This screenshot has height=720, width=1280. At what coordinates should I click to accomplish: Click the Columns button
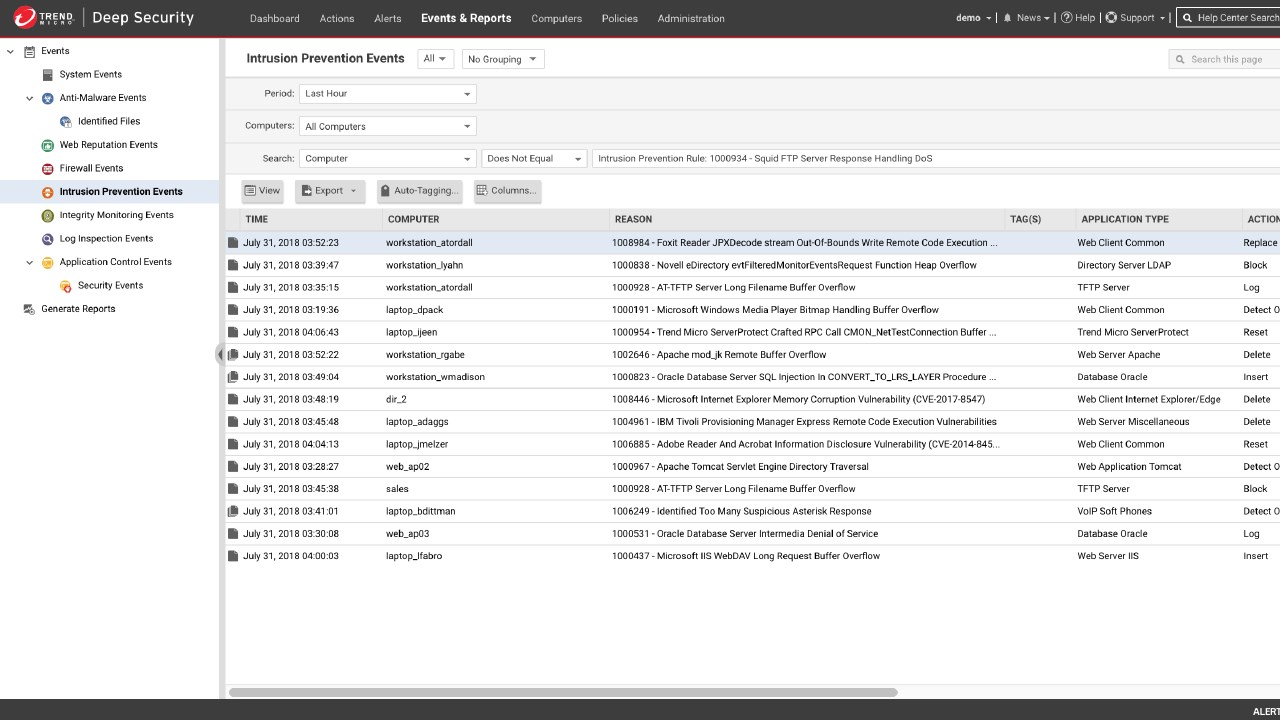point(506,191)
